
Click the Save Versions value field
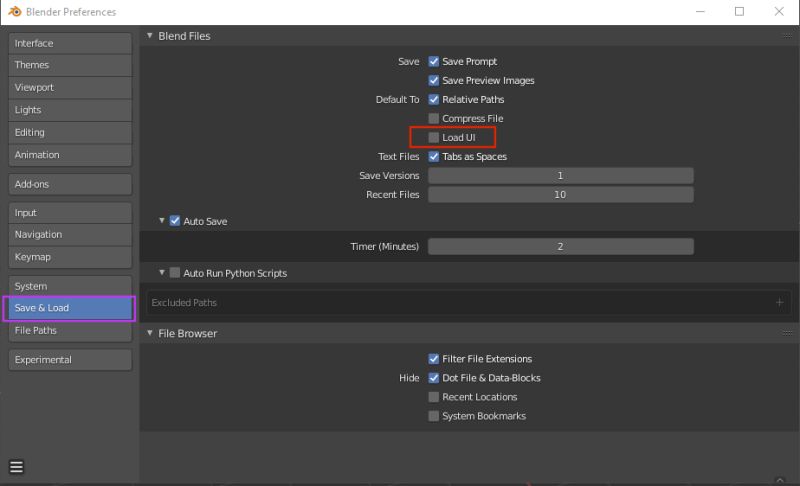point(561,175)
